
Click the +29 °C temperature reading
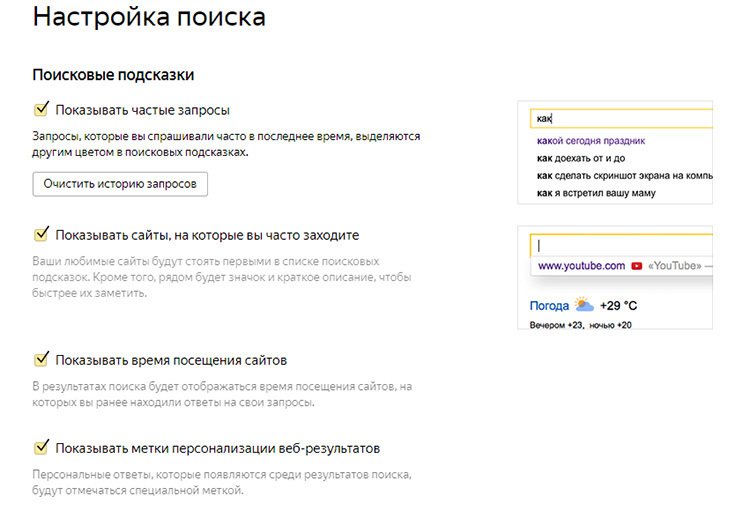tap(618, 305)
